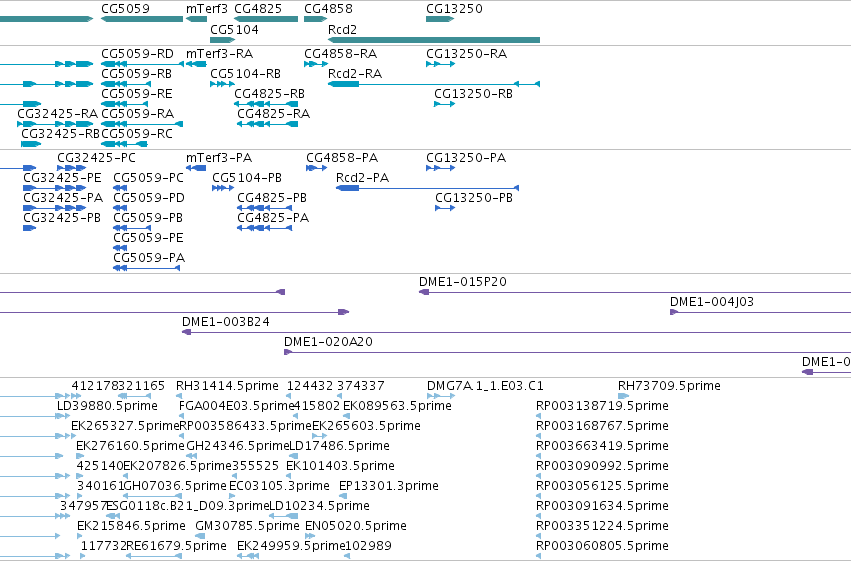Click protein mTerf3-PA
Viewport: 851px width, 561px height.
[196, 168]
